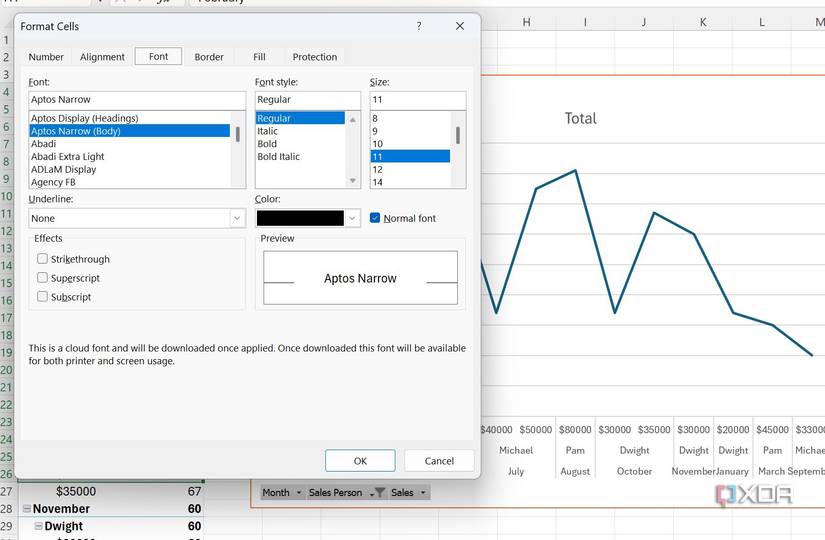Toggle the Normal font checkbox
The width and height of the screenshot is (825, 540).
[x=375, y=218]
